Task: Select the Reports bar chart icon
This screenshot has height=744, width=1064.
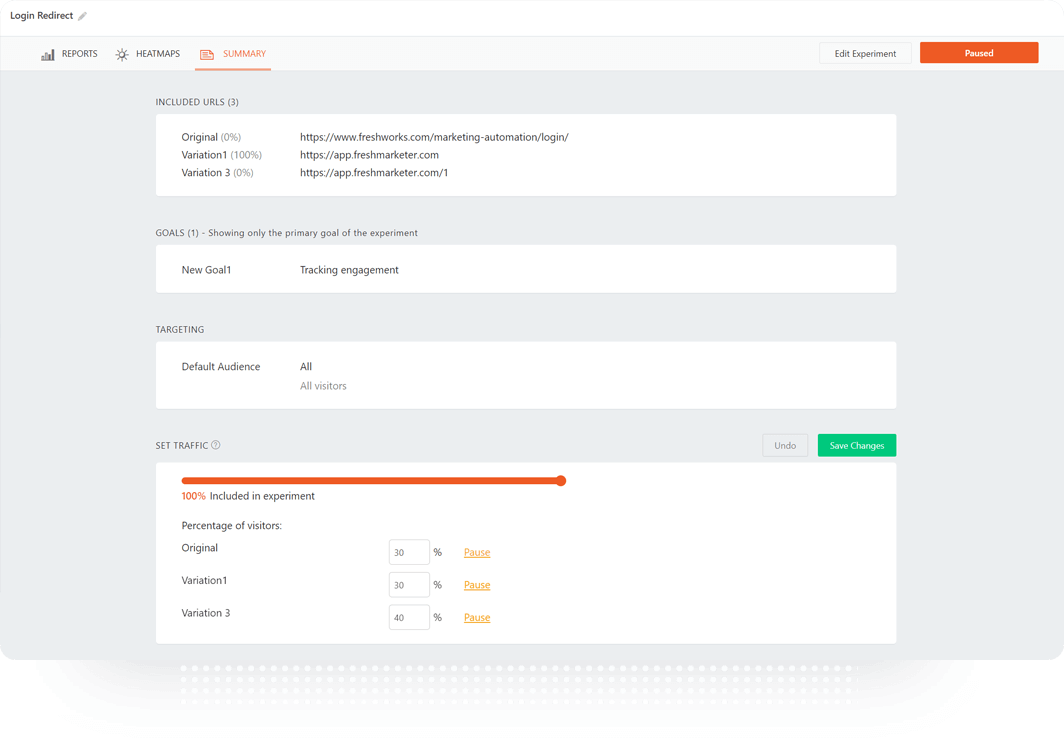Action: click(47, 54)
